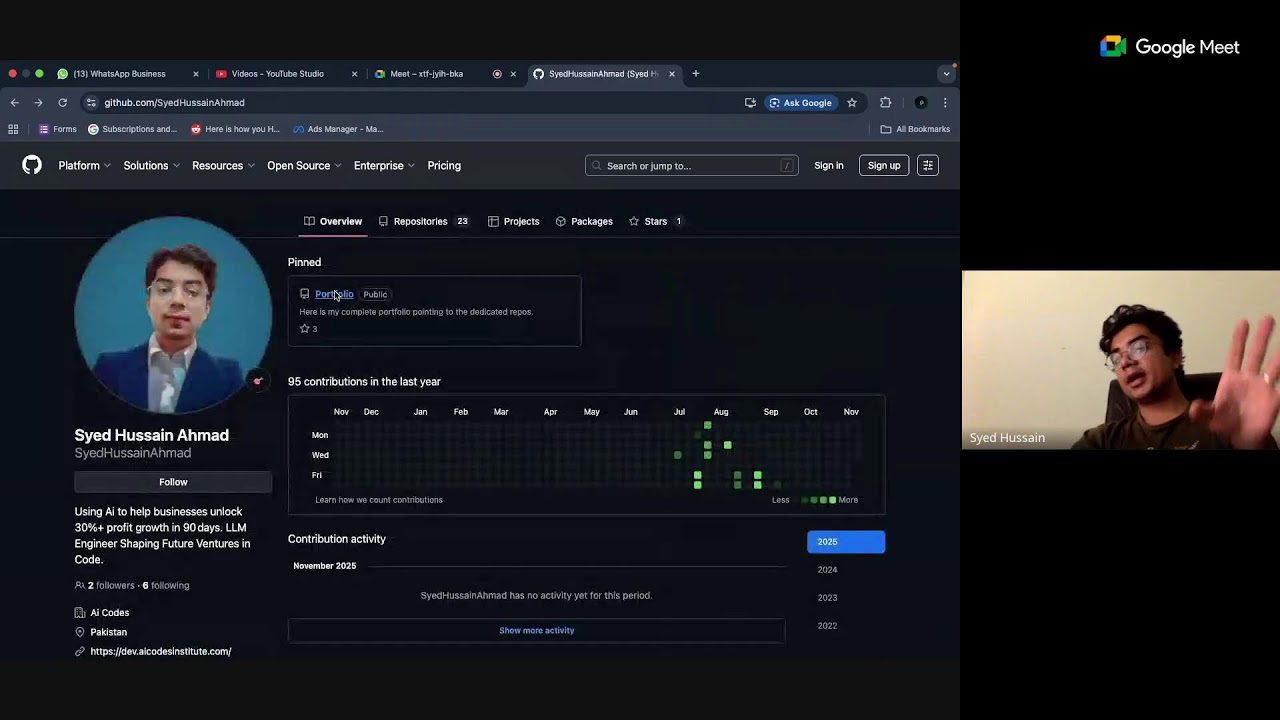Viewport: 1280px width, 720px height.
Task: Click the Sign in link
Action: (x=829, y=165)
